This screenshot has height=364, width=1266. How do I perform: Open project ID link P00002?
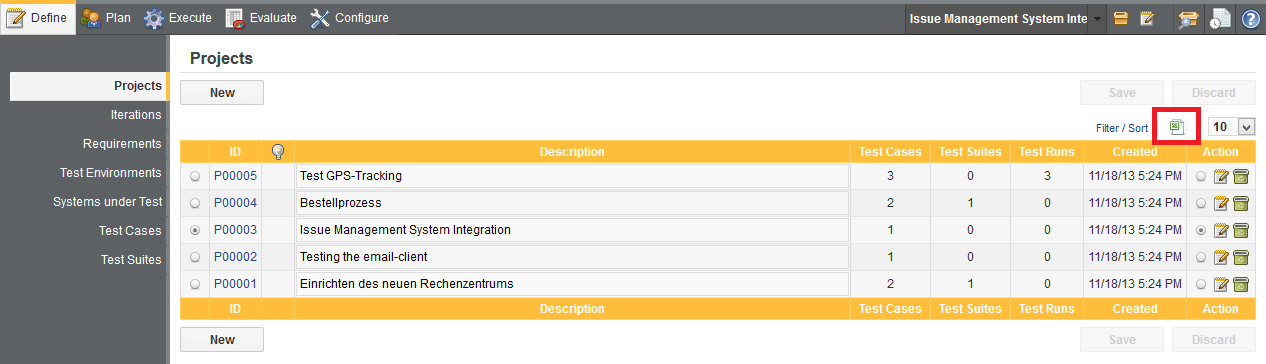[x=235, y=257]
